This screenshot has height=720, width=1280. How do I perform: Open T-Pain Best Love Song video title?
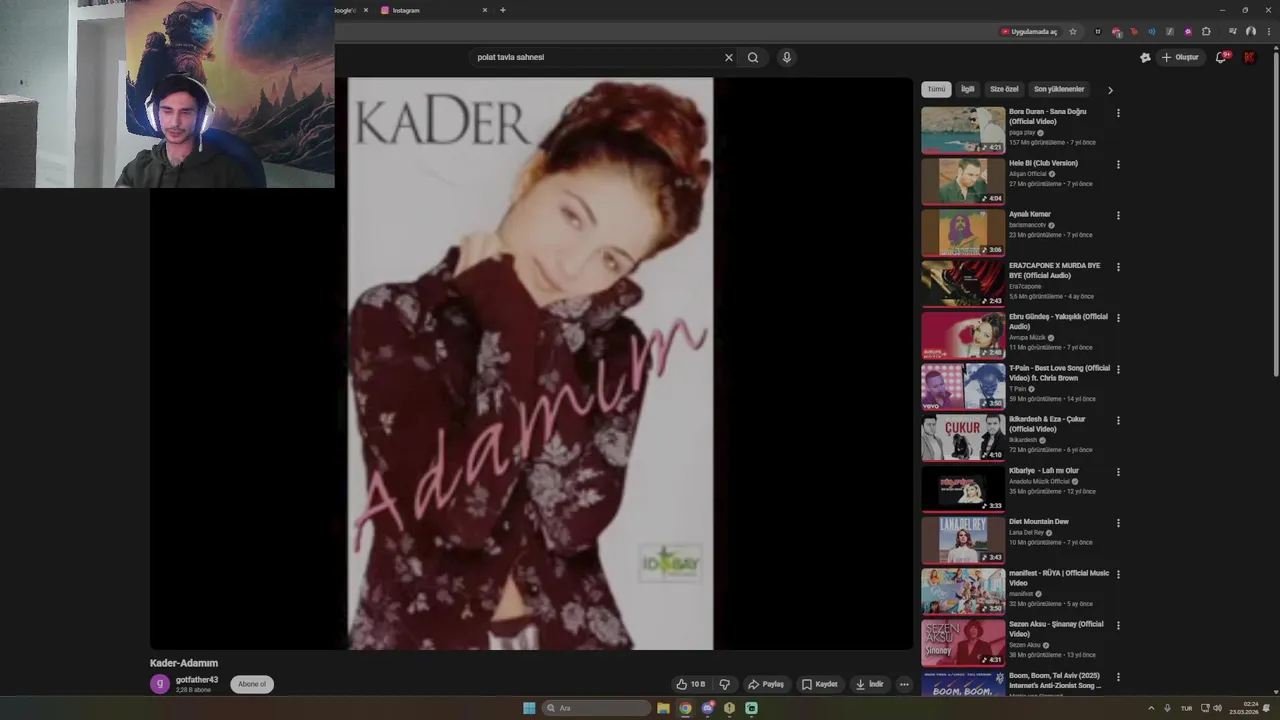[1059, 373]
